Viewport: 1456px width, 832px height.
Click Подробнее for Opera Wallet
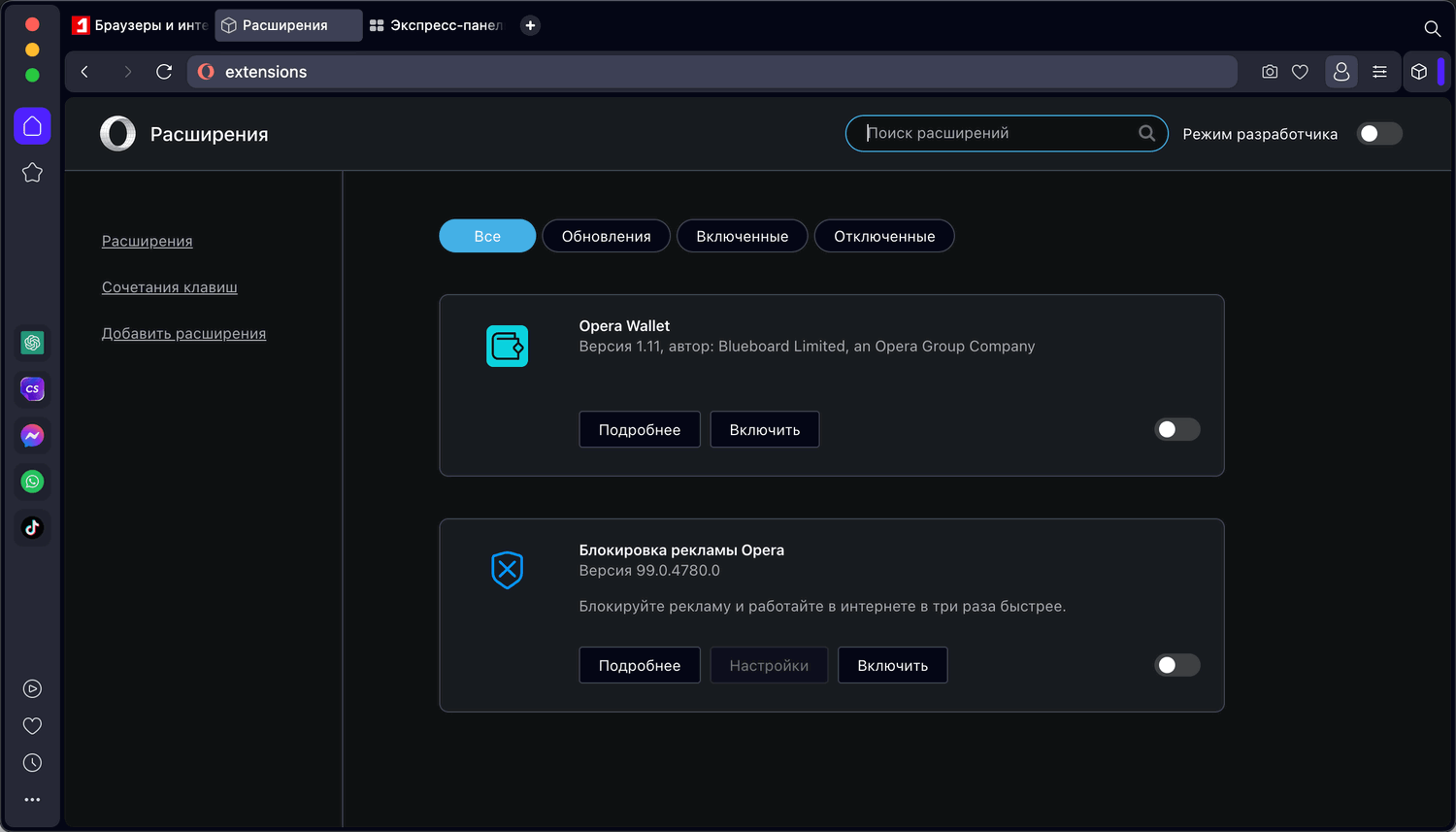tap(640, 429)
